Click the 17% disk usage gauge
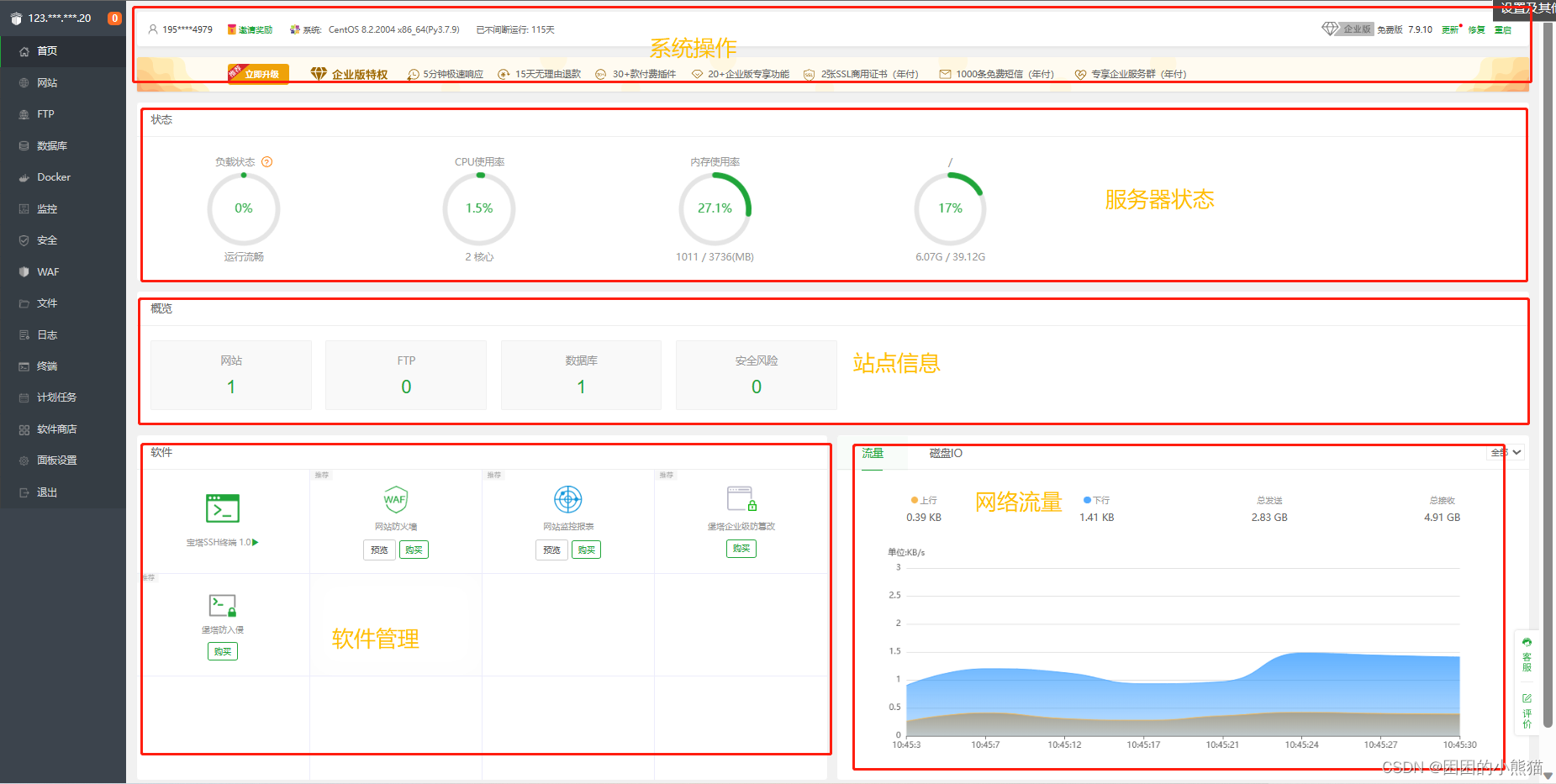 tap(951, 208)
